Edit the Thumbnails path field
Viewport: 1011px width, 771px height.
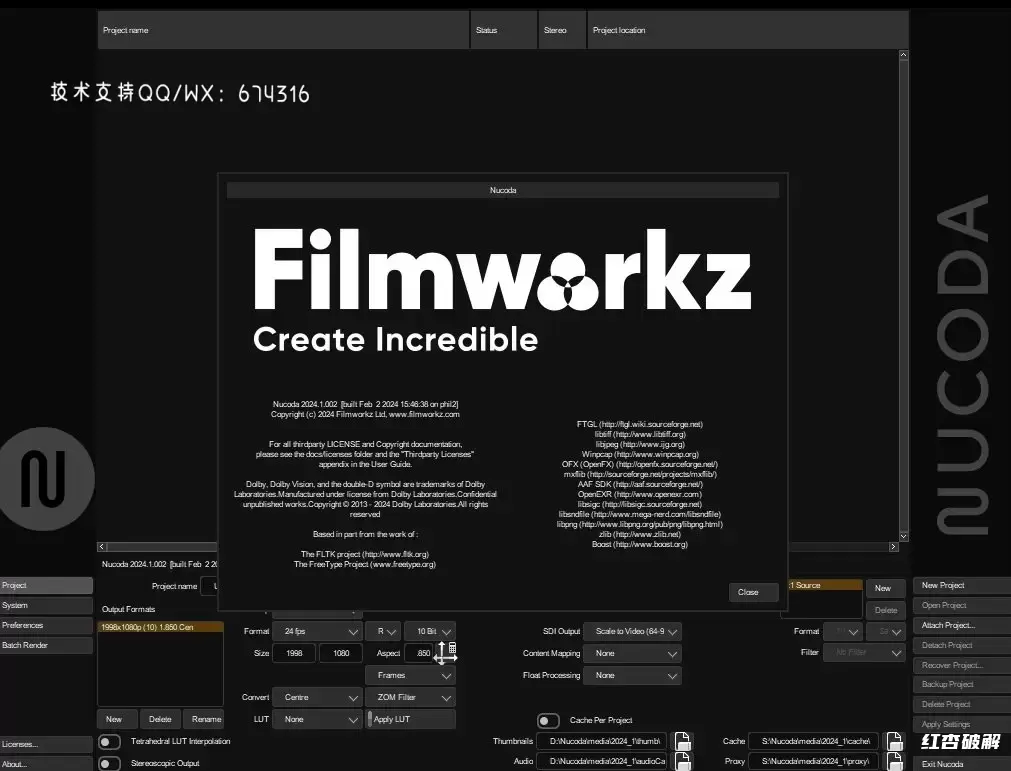click(x=604, y=741)
